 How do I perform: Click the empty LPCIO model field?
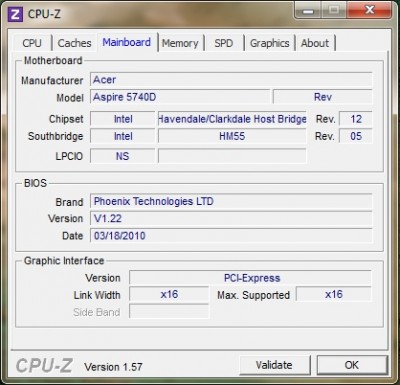[x=232, y=156]
